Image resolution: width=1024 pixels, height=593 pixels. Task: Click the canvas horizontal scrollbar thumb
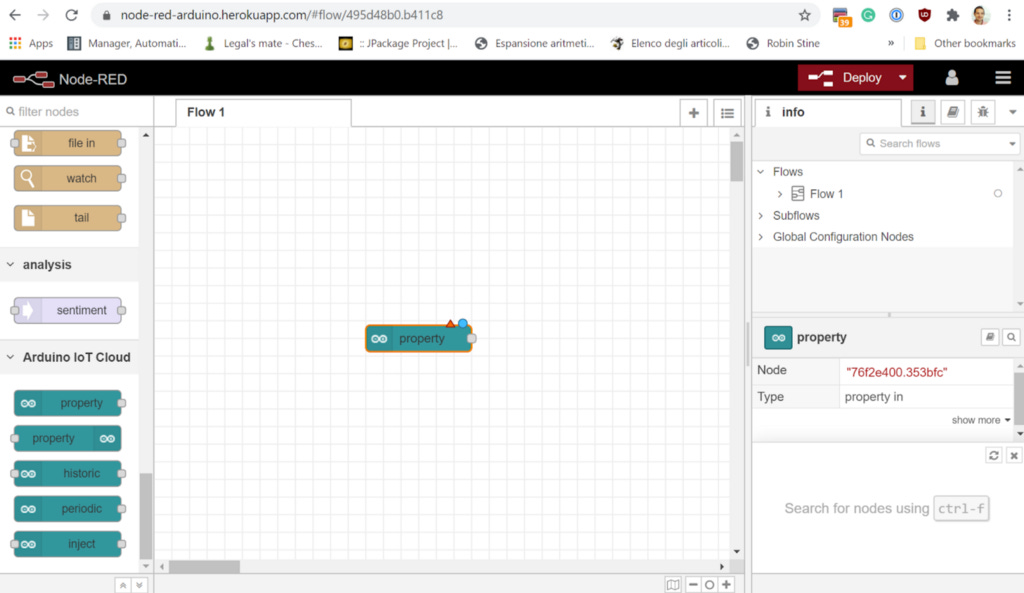[x=204, y=567]
